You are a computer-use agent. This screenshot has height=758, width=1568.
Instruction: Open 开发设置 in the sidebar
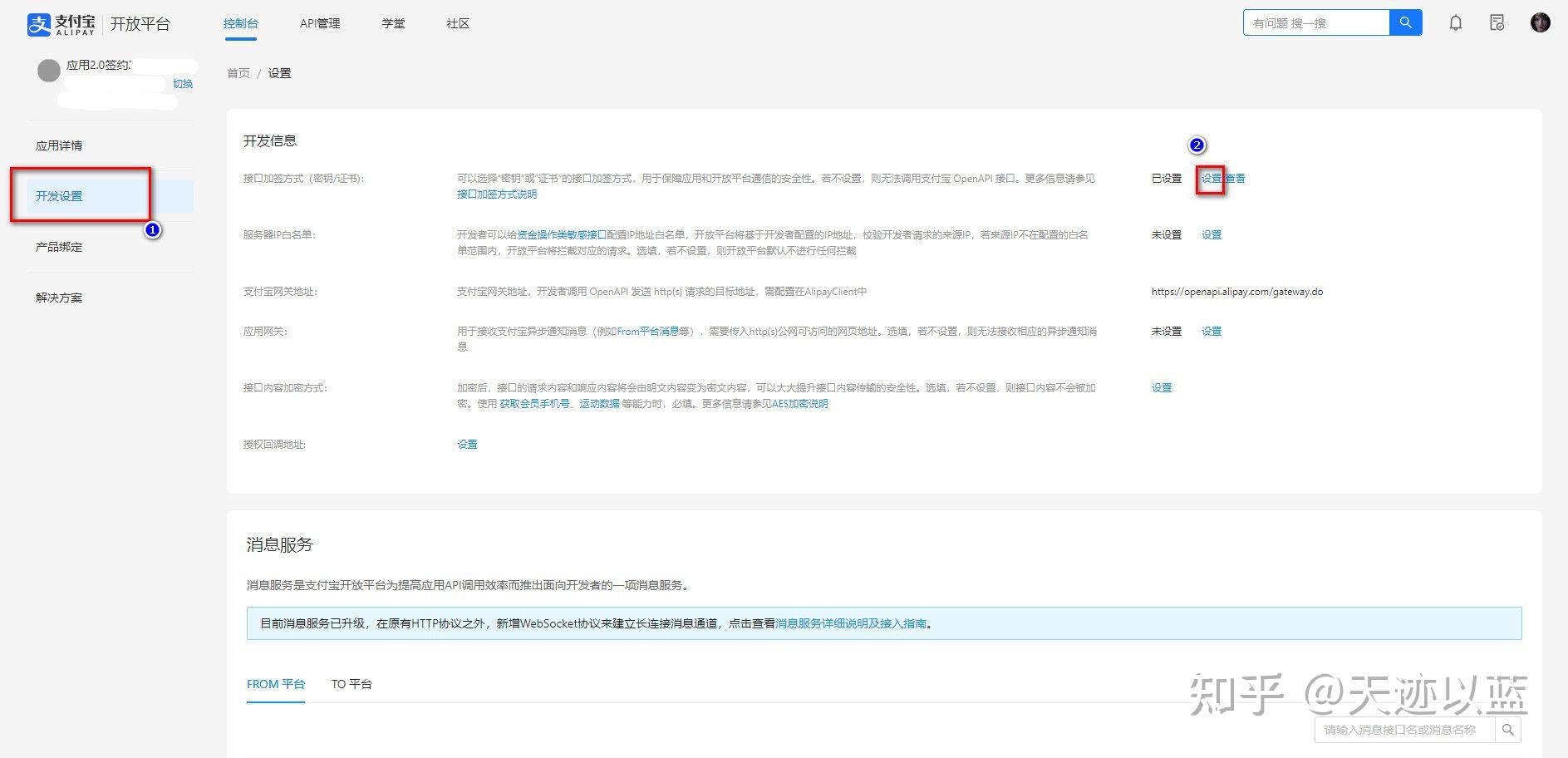pos(110,196)
